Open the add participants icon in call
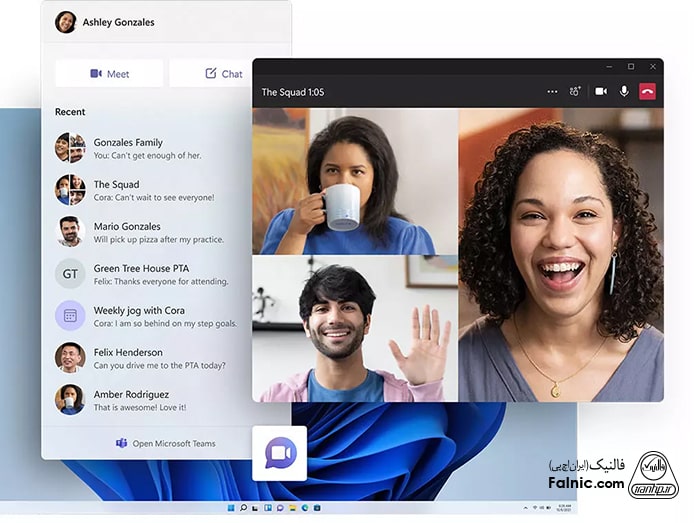 (x=575, y=91)
